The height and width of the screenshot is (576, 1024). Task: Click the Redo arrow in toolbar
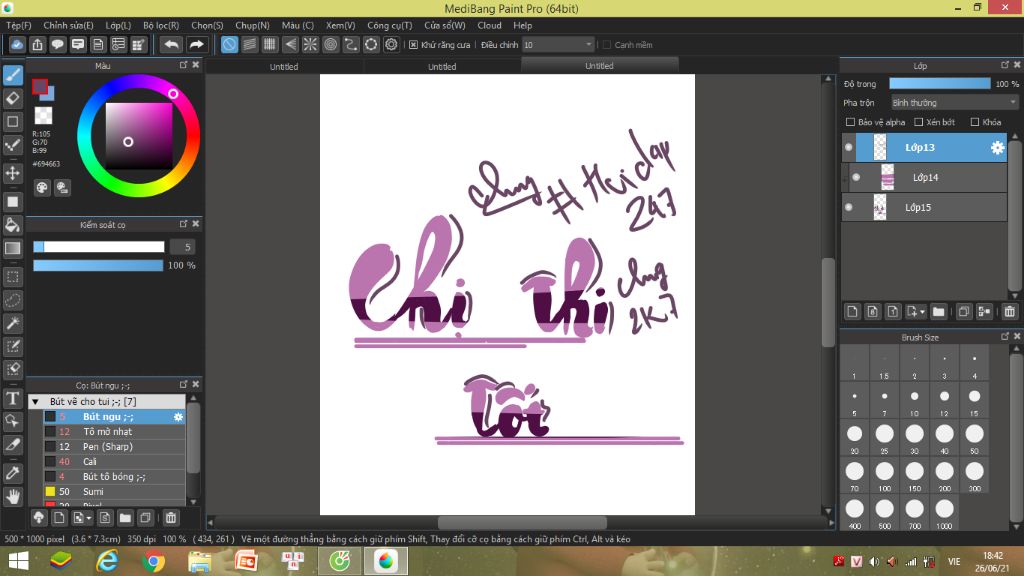click(196, 44)
